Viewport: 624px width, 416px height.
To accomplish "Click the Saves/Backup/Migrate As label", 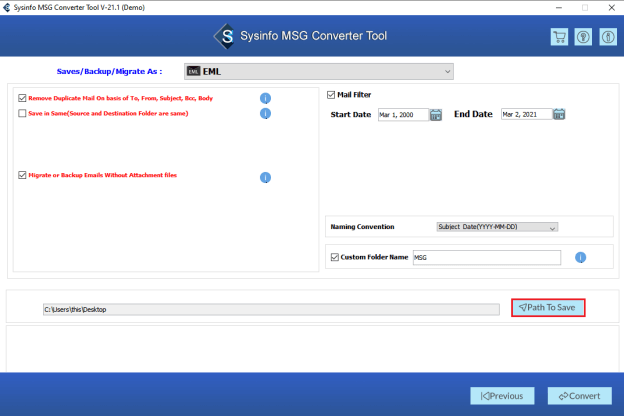I will pyautogui.click(x=109, y=72).
